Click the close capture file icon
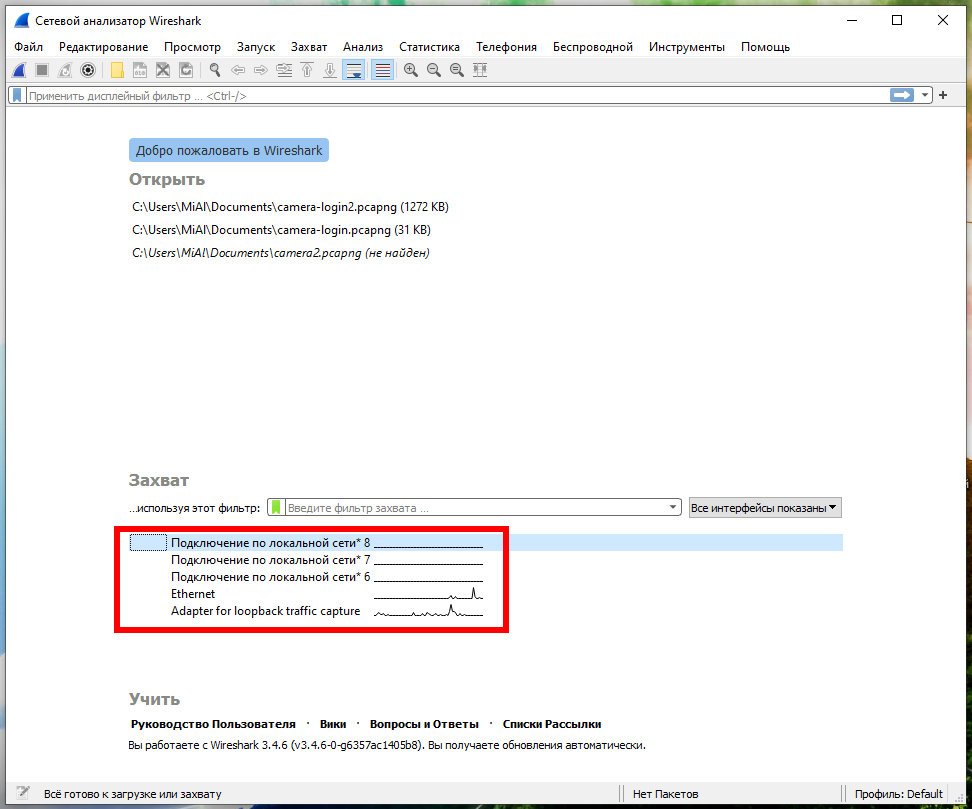Image resolution: width=972 pixels, height=809 pixels. (163, 70)
